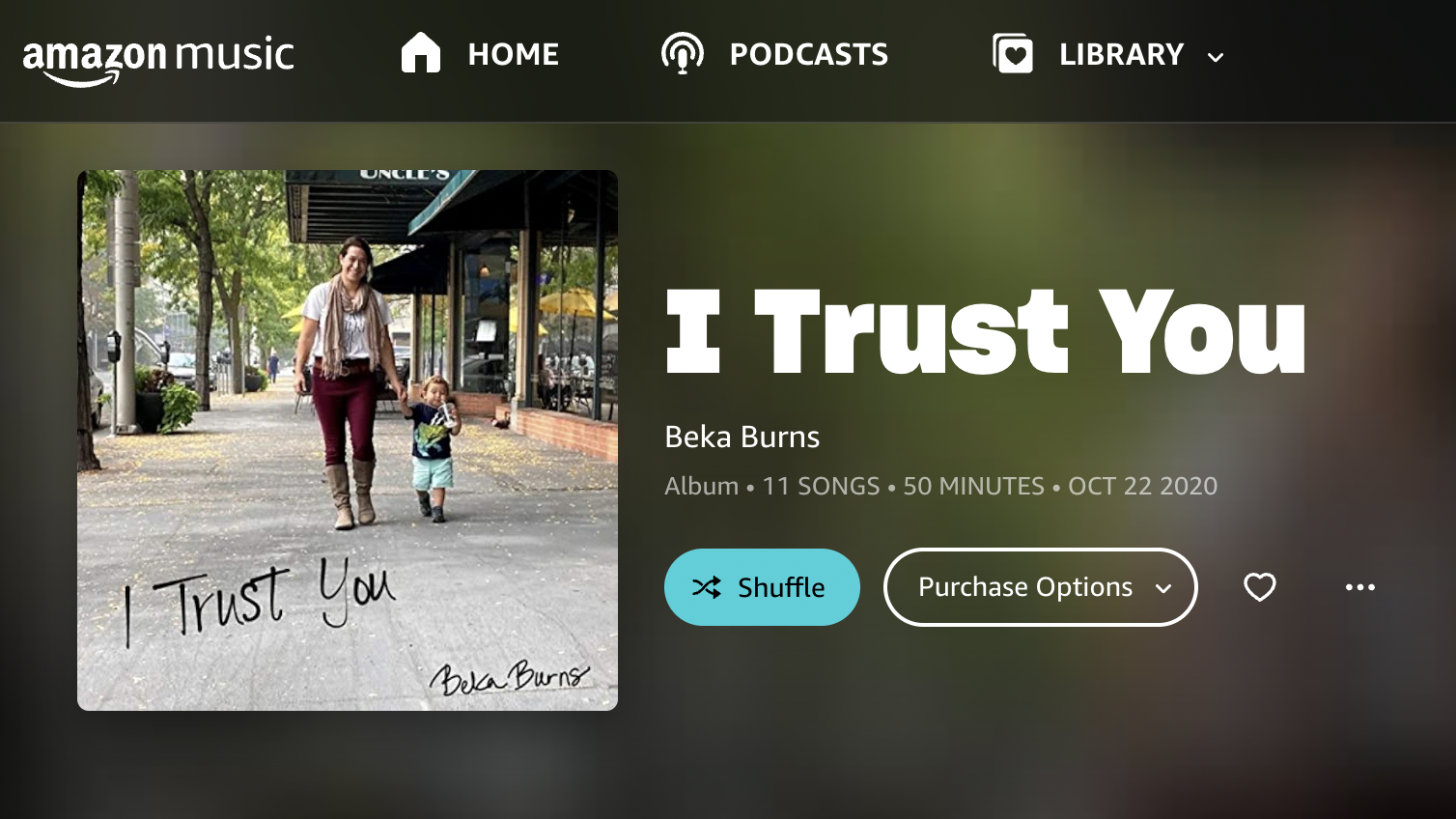Click the I Trust You album cover
Screen dimensions: 1456x819
[348, 440]
